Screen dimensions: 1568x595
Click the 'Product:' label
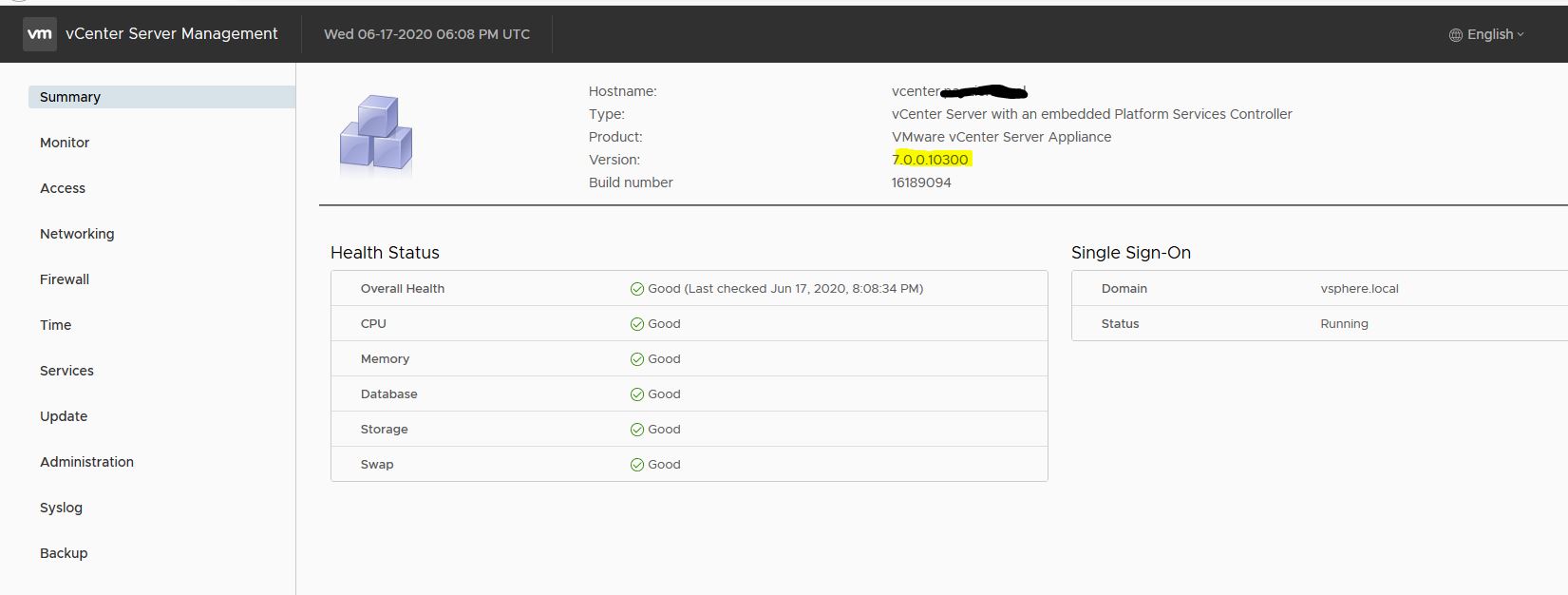pos(615,137)
